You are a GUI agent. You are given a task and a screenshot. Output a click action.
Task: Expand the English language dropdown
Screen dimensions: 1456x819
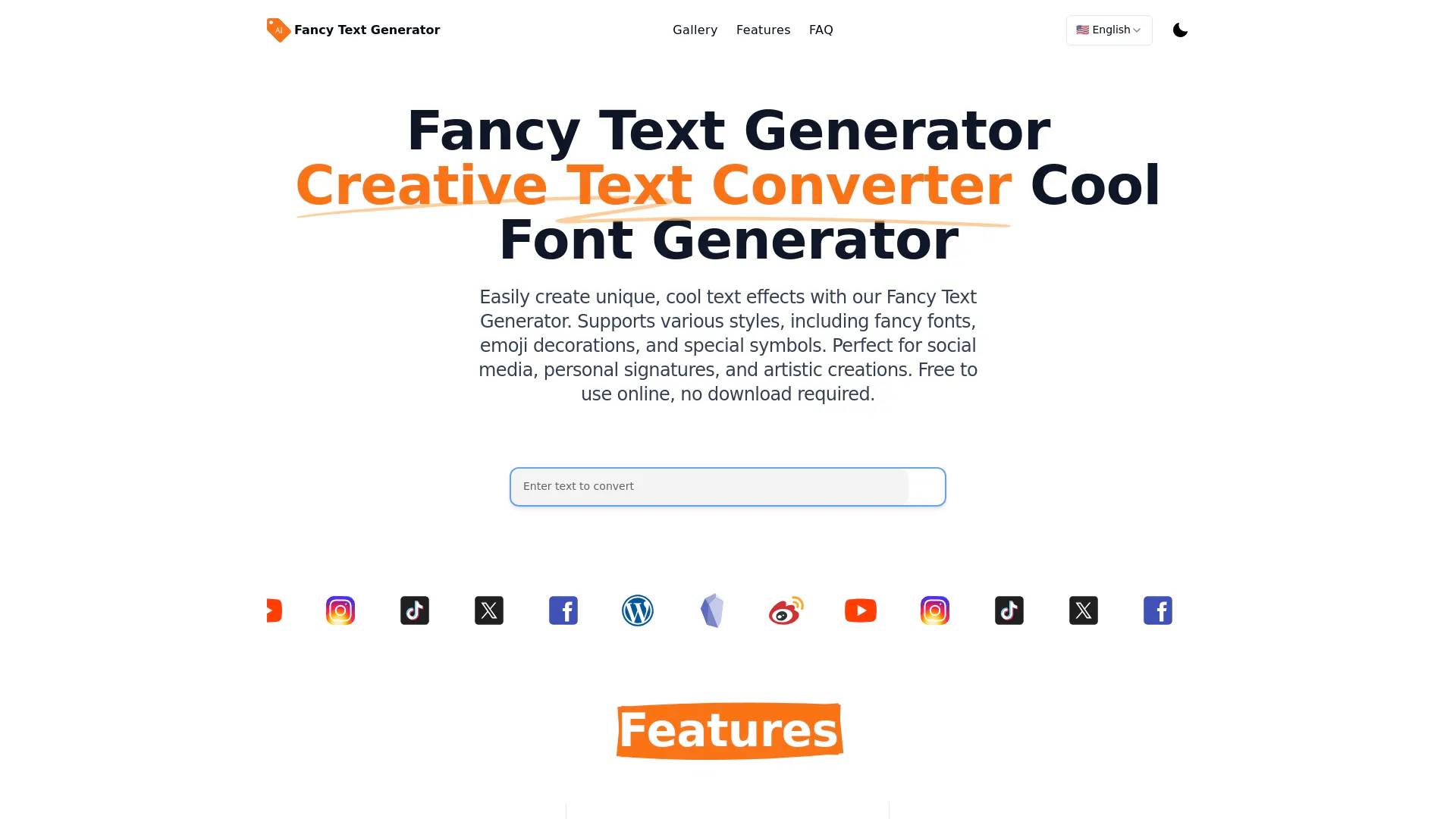tap(1109, 30)
